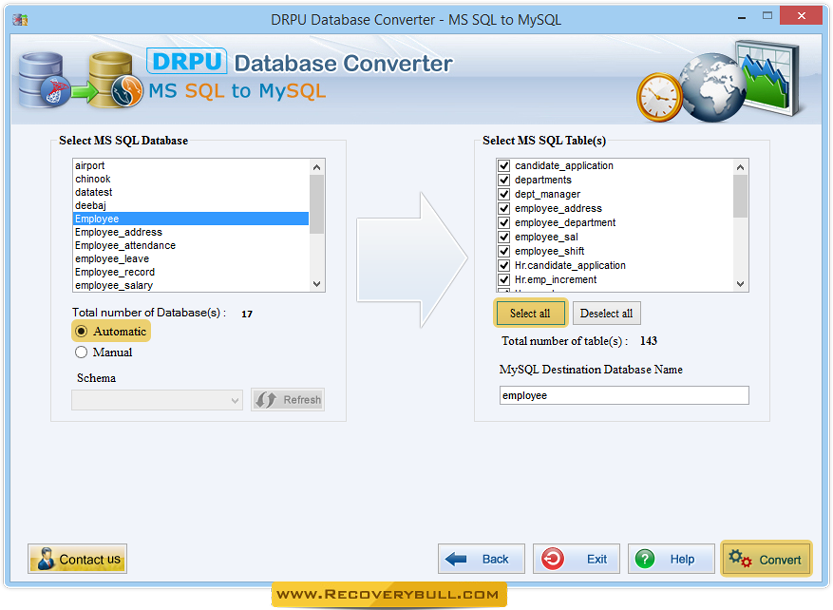This screenshot has height=610, width=833.
Task: Select Employee_address database
Action: 191,232
